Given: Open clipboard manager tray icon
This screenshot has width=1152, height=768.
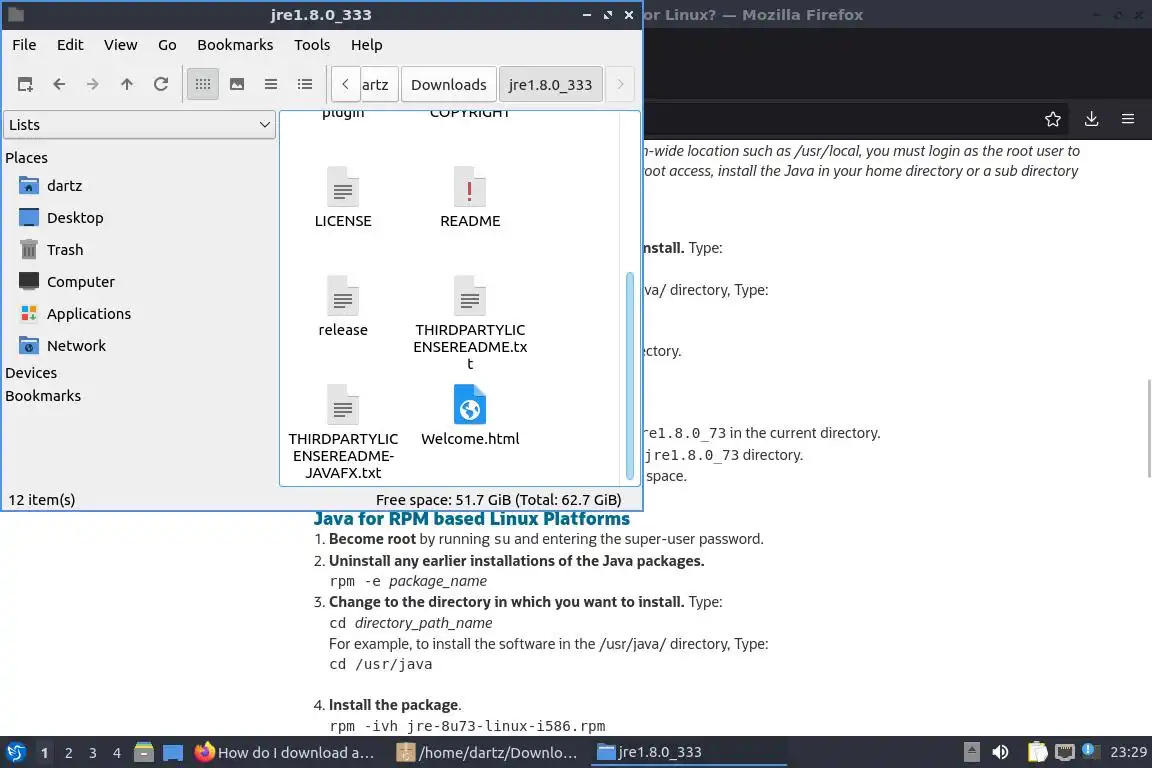Looking at the screenshot, I should (x=1037, y=752).
